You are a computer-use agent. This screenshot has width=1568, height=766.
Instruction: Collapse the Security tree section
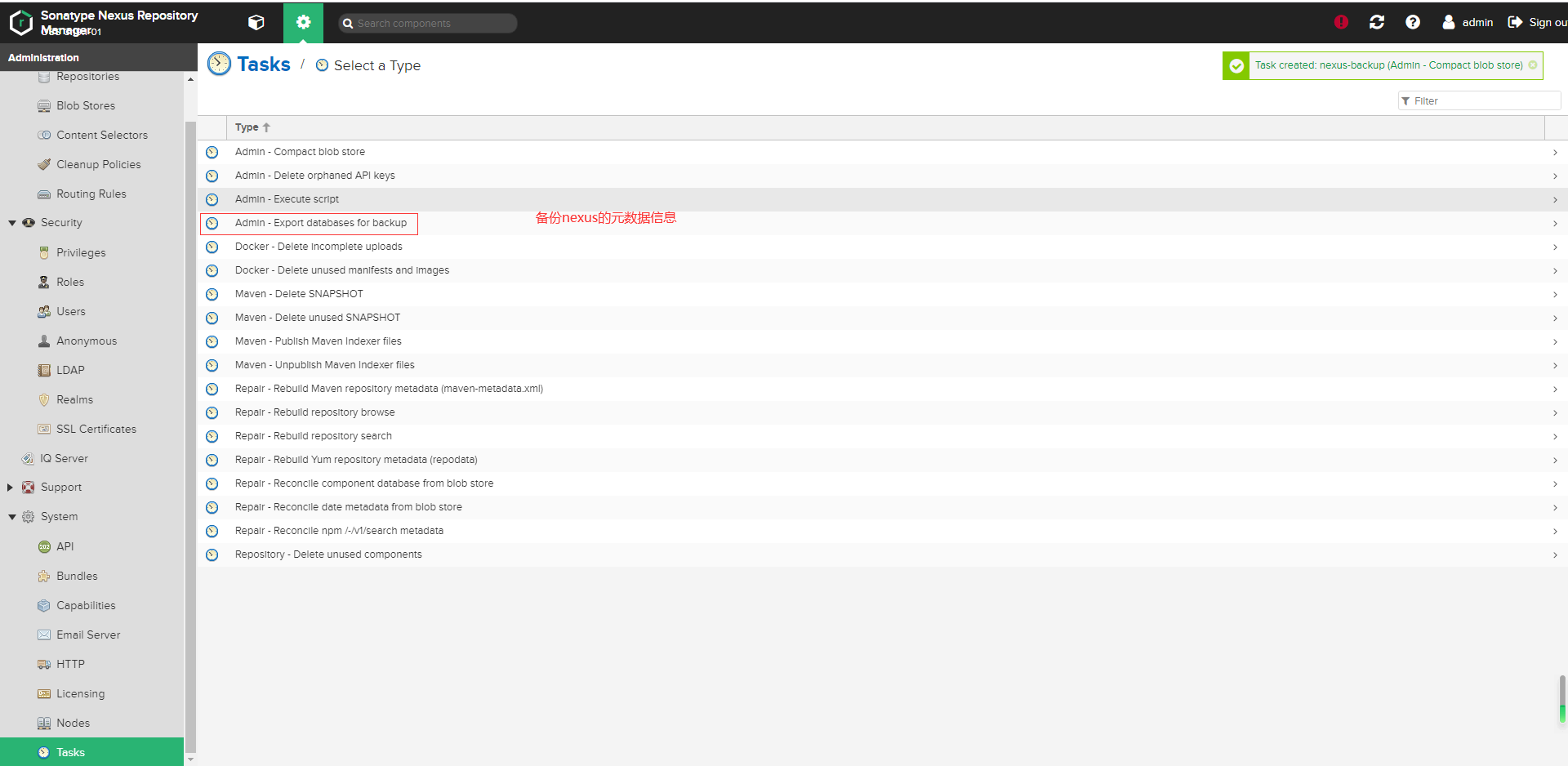point(12,223)
